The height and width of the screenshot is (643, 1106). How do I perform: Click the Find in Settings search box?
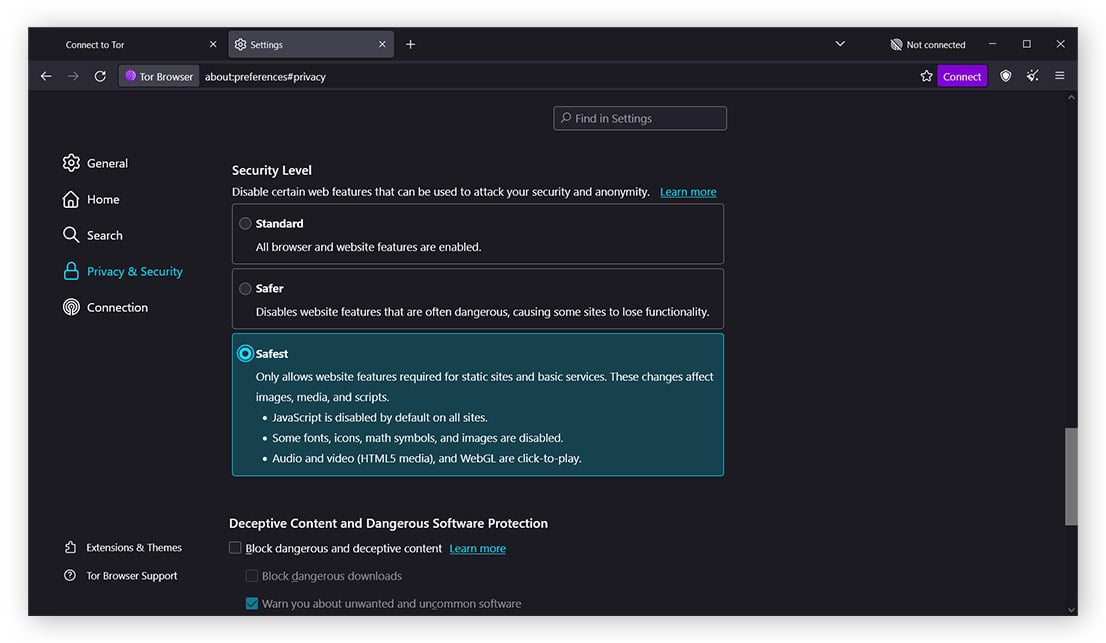[x=640, y=118]
